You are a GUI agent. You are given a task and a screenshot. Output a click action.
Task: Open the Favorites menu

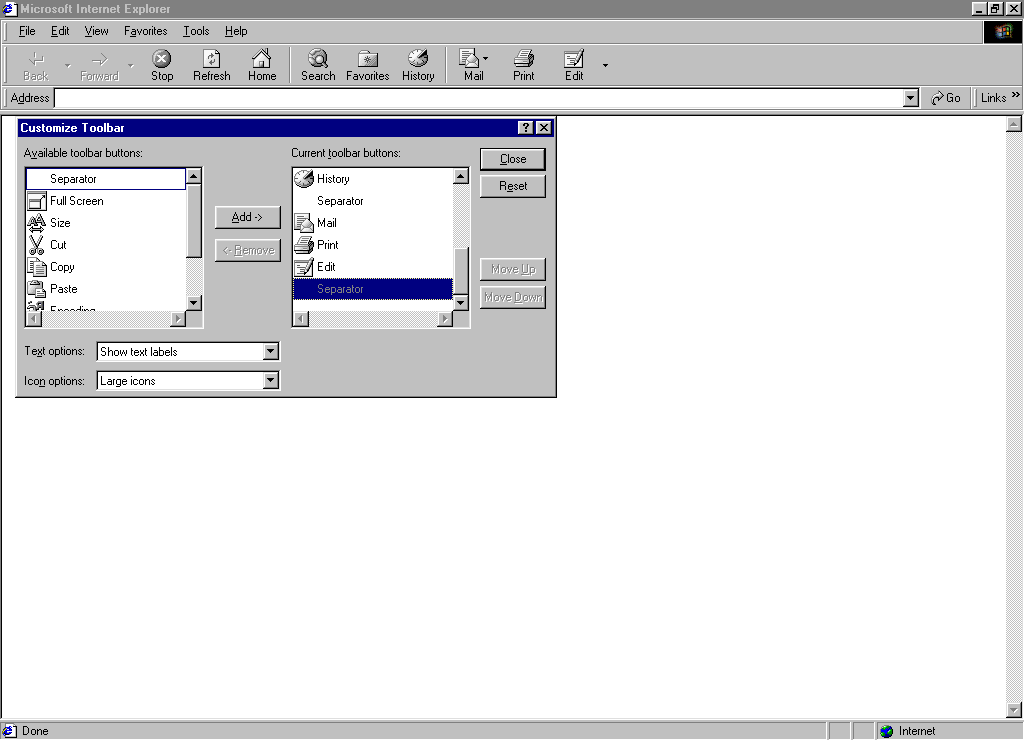(146, 31)
